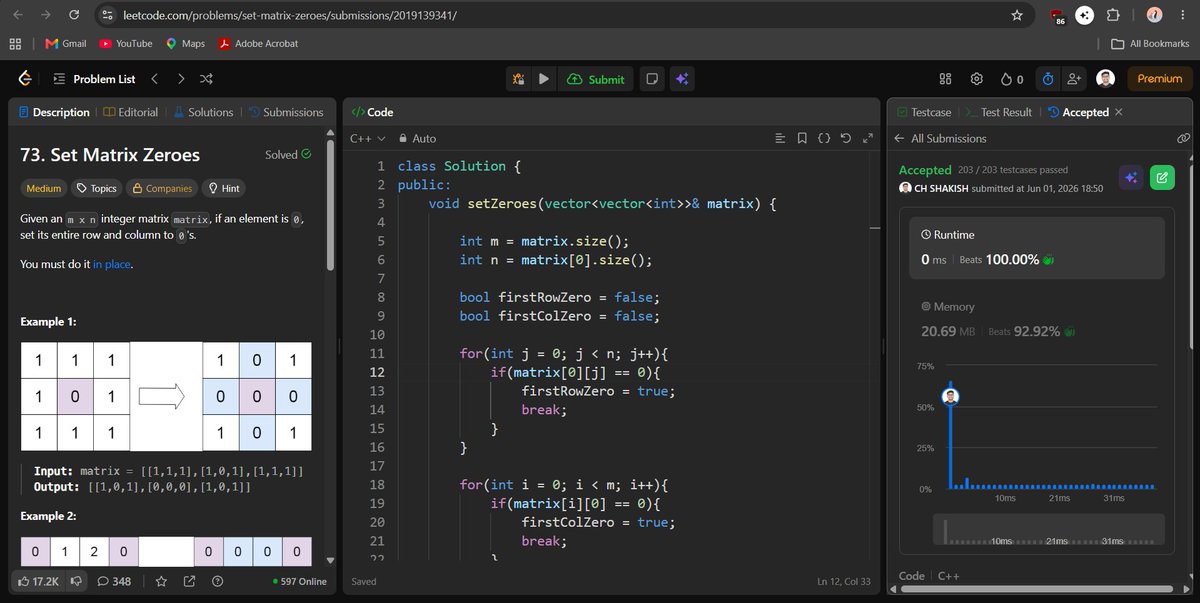Analyze submission with AI sparkle button
Image resolution: width=1200 pixels, height=603 pixels.
tap(1131, 178)
